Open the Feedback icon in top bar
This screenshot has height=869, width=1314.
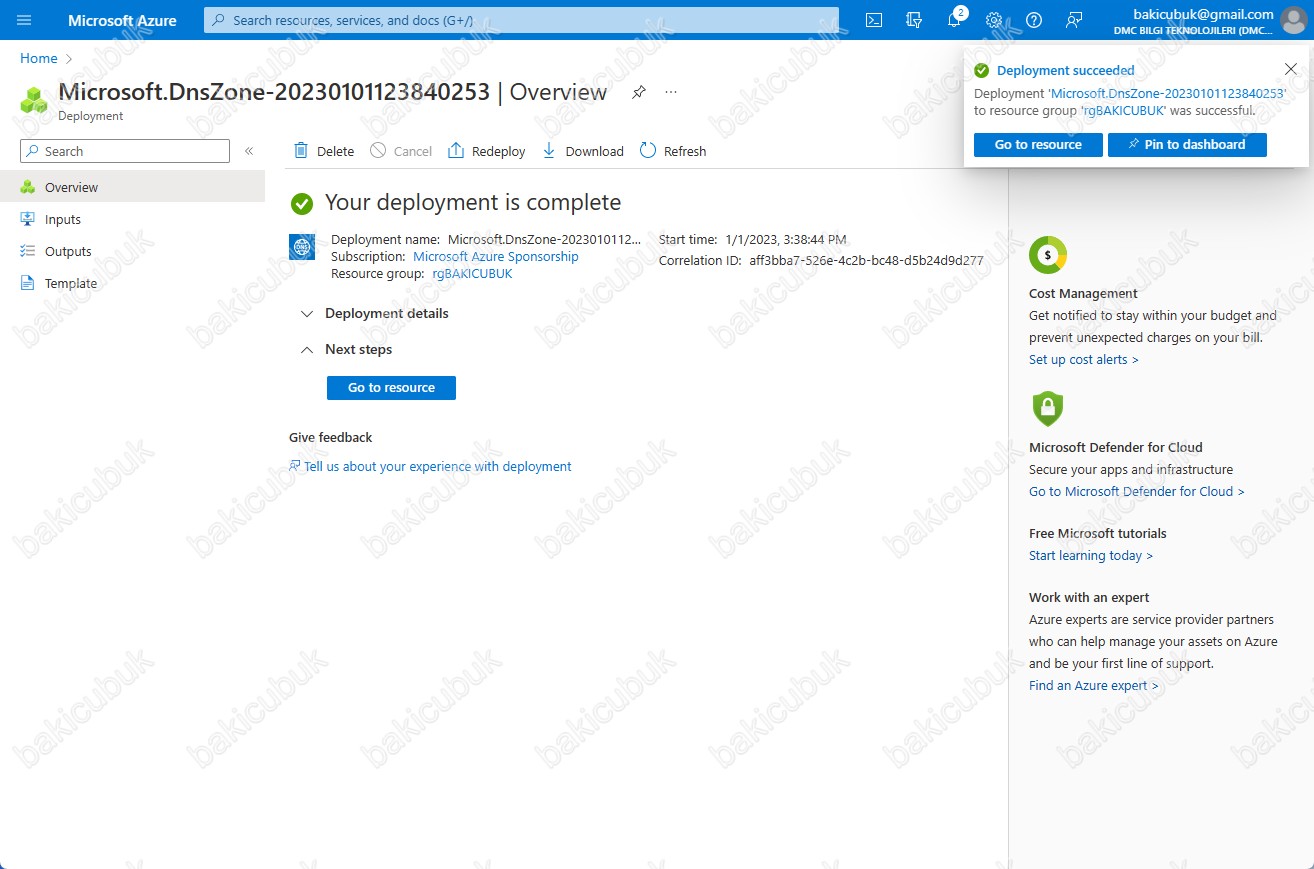click(x=1074, y=20)
